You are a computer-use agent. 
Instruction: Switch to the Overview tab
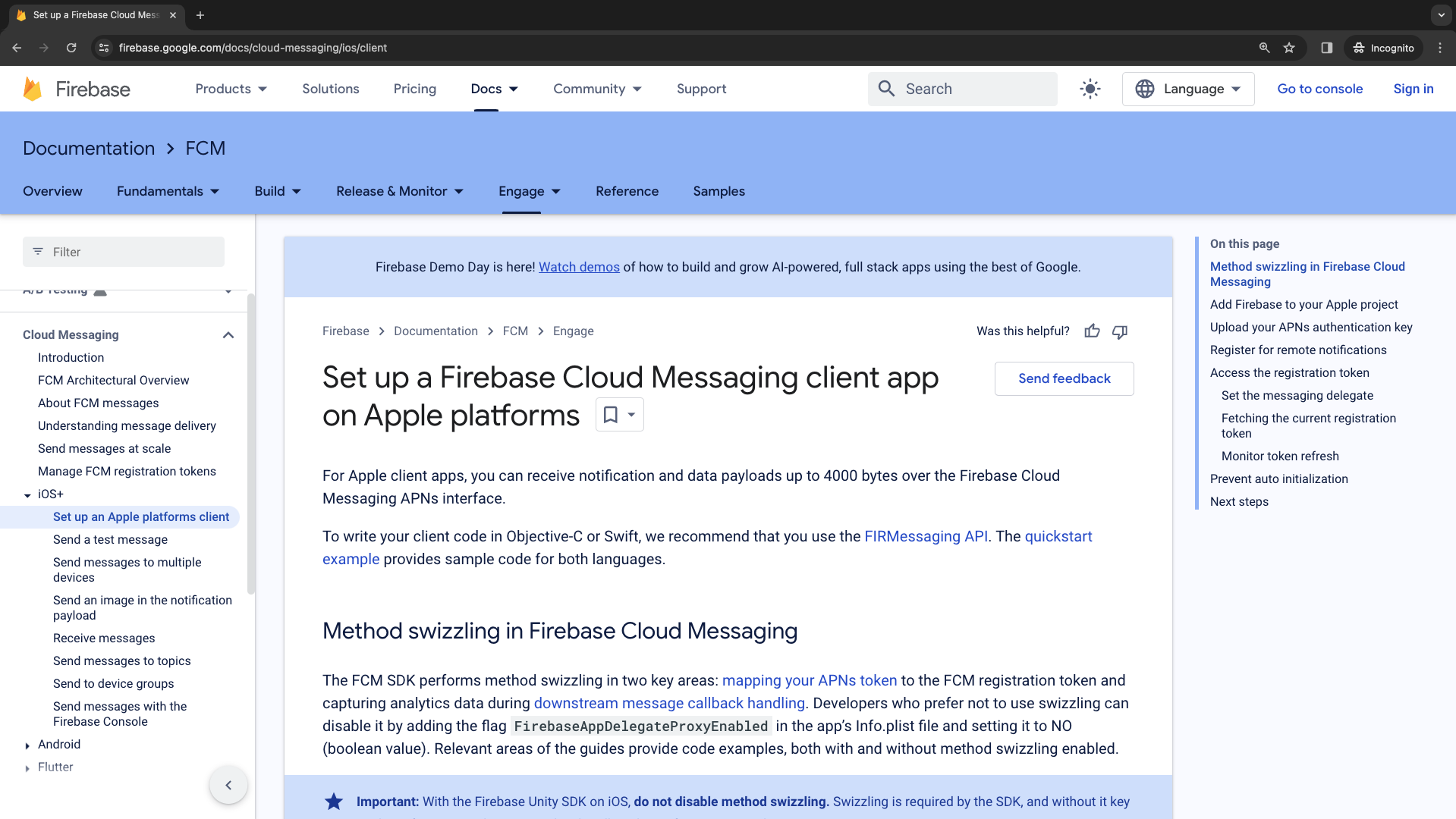pos(52,191)
